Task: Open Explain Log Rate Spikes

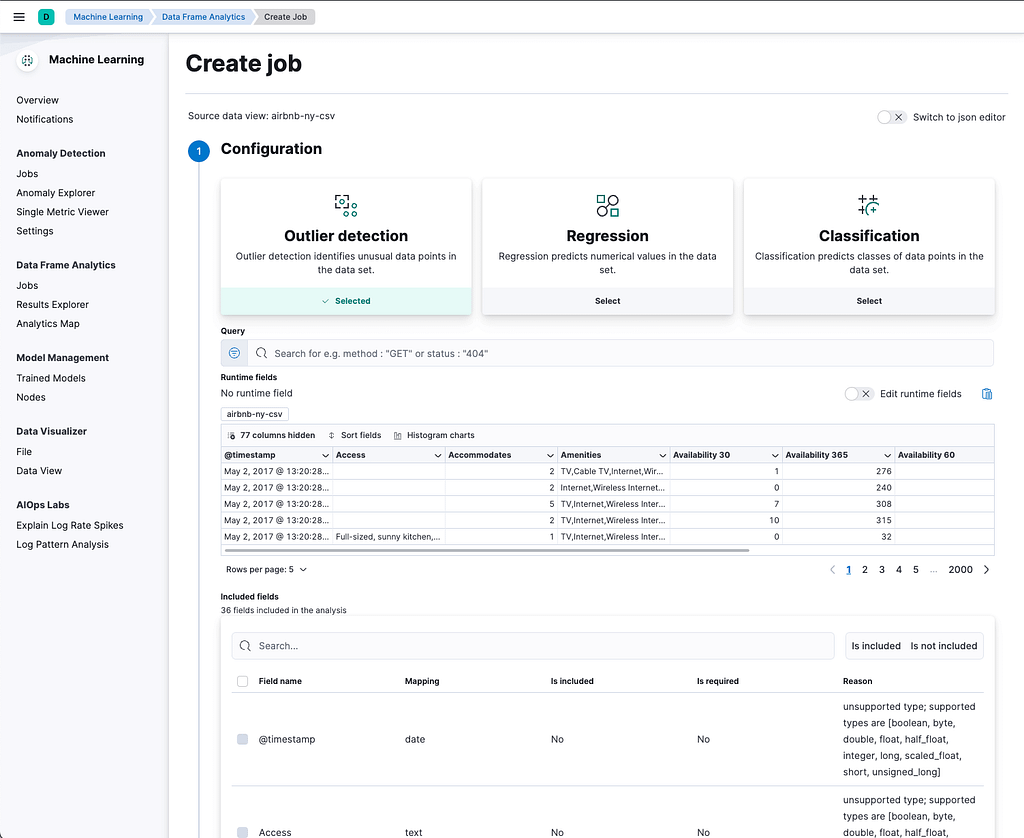Action: (70, 525)
